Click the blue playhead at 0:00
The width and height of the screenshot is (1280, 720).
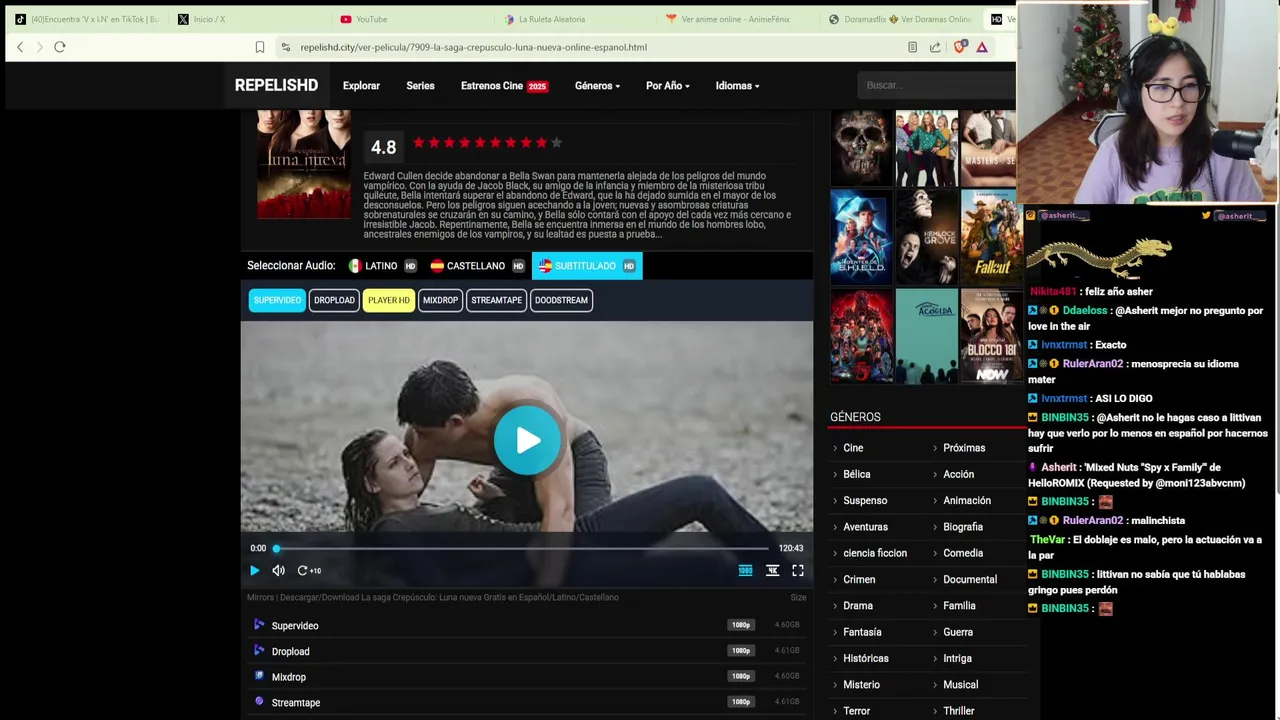tap(276, 548)
